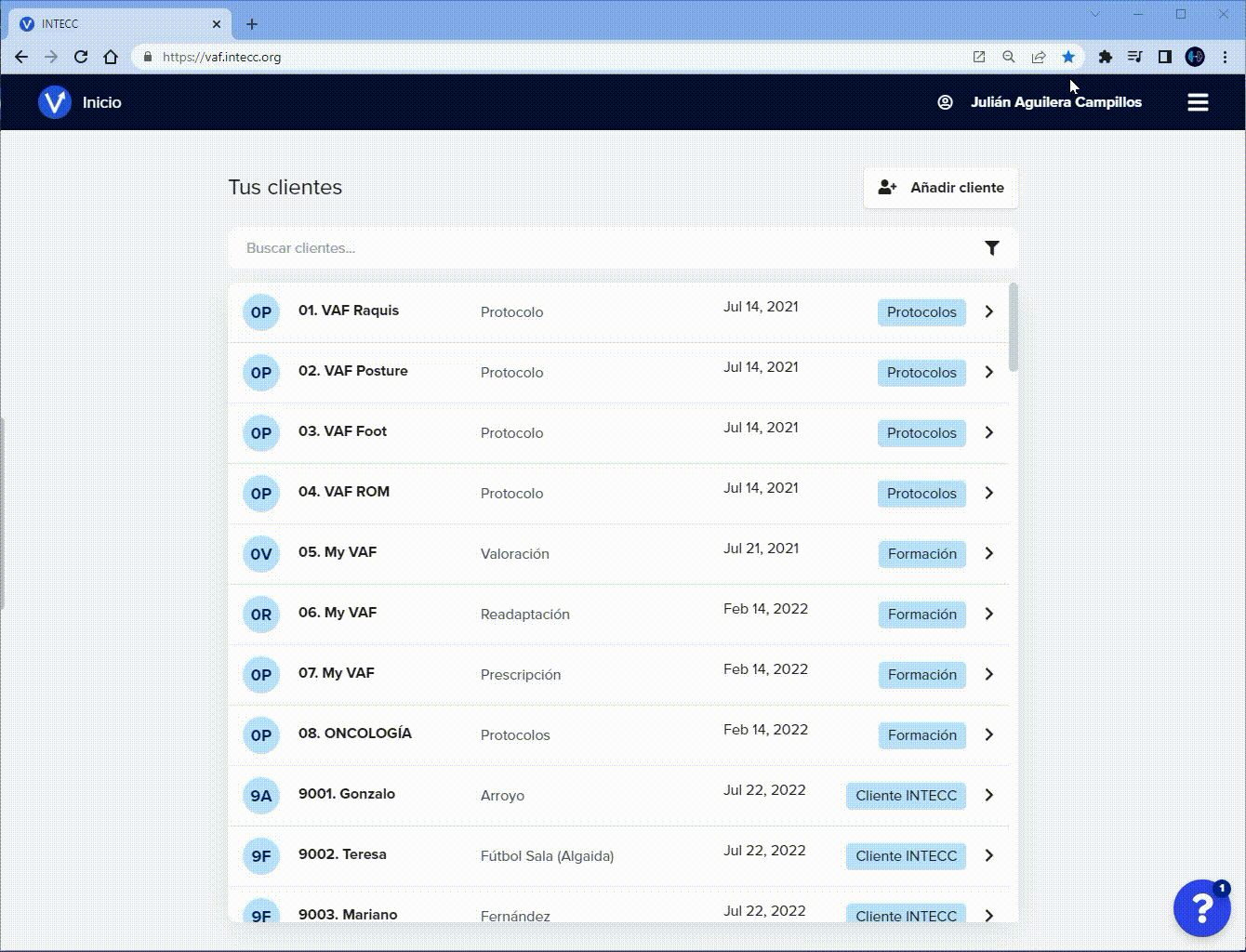Open the media control icon in toolbar
This screenshot has height=952, width=1246.
[1135, 57]
